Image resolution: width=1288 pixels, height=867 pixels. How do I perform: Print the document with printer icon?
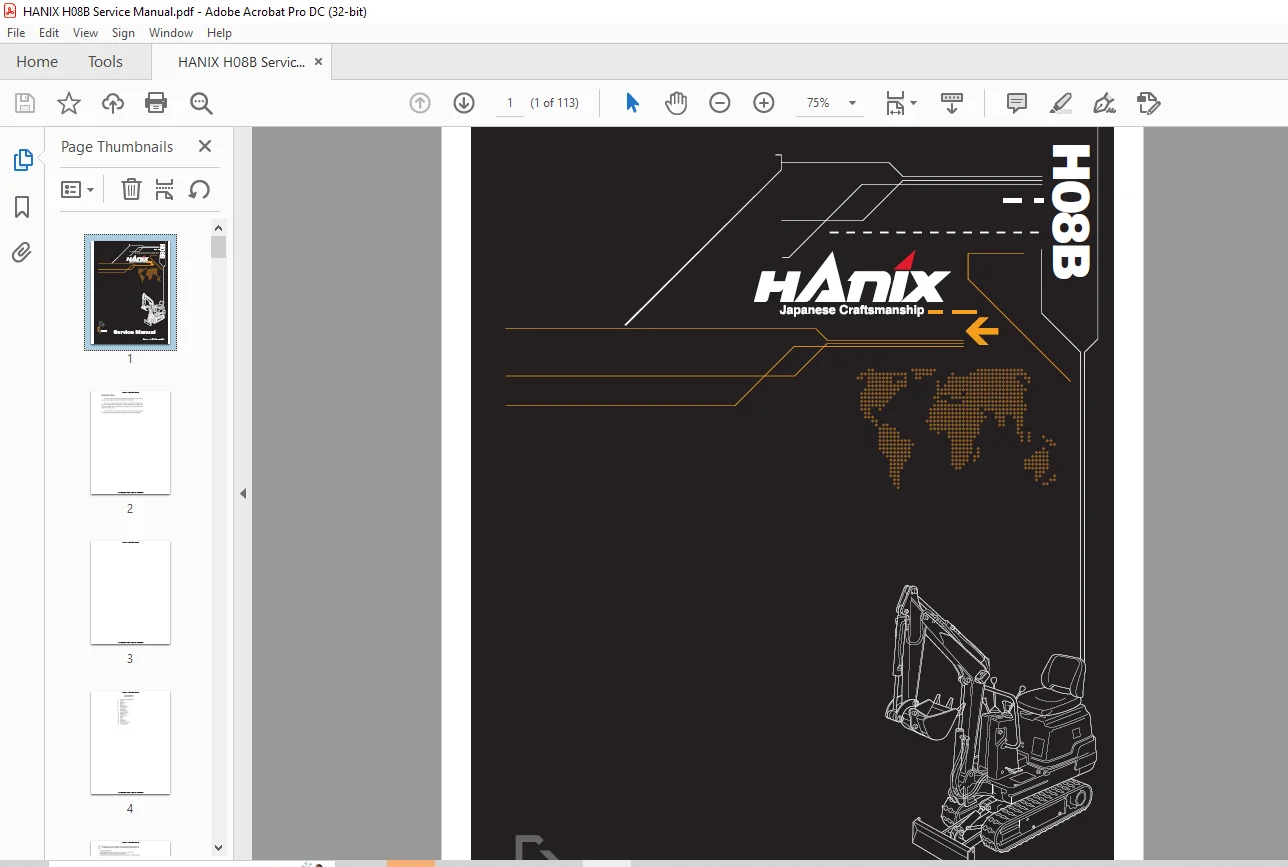(x=156, y=103)
